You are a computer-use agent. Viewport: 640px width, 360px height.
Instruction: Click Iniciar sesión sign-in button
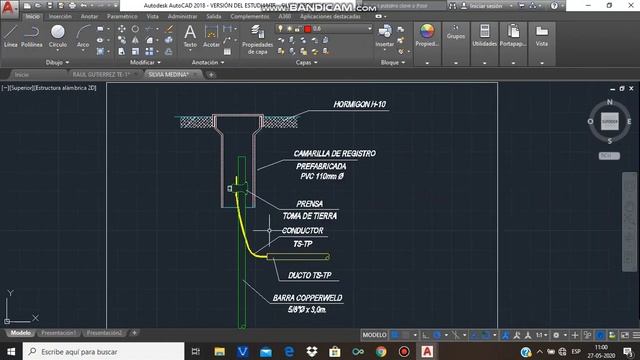pyautogui.click(x=486, y=6)
